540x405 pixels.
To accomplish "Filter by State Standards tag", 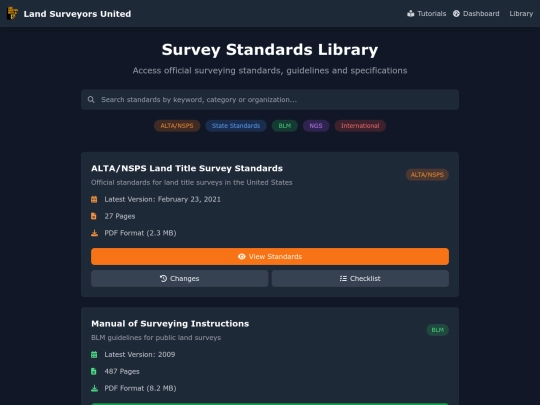I will [236, 126].
